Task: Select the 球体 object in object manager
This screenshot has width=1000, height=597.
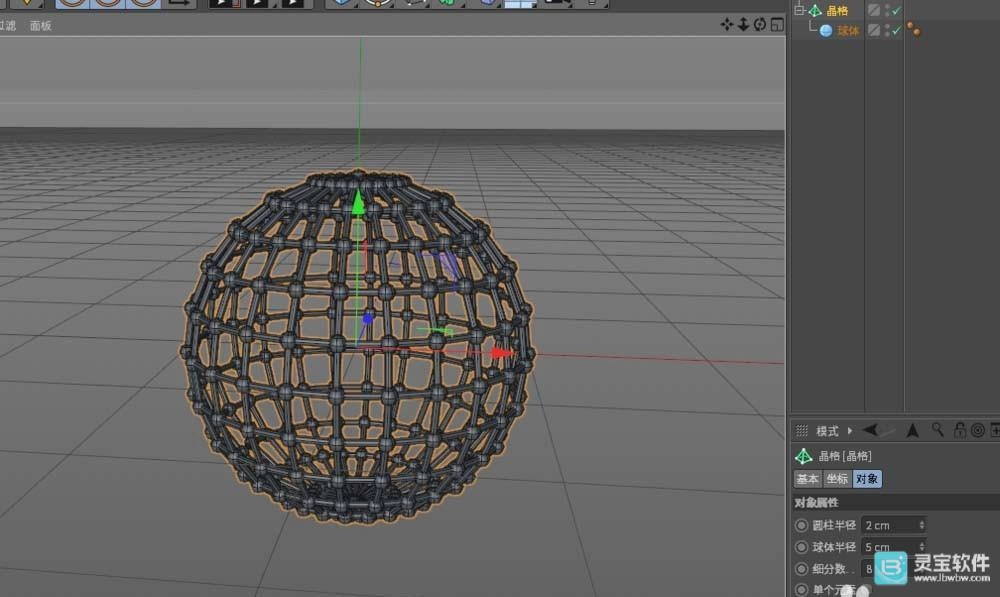Action: [848, 30]
